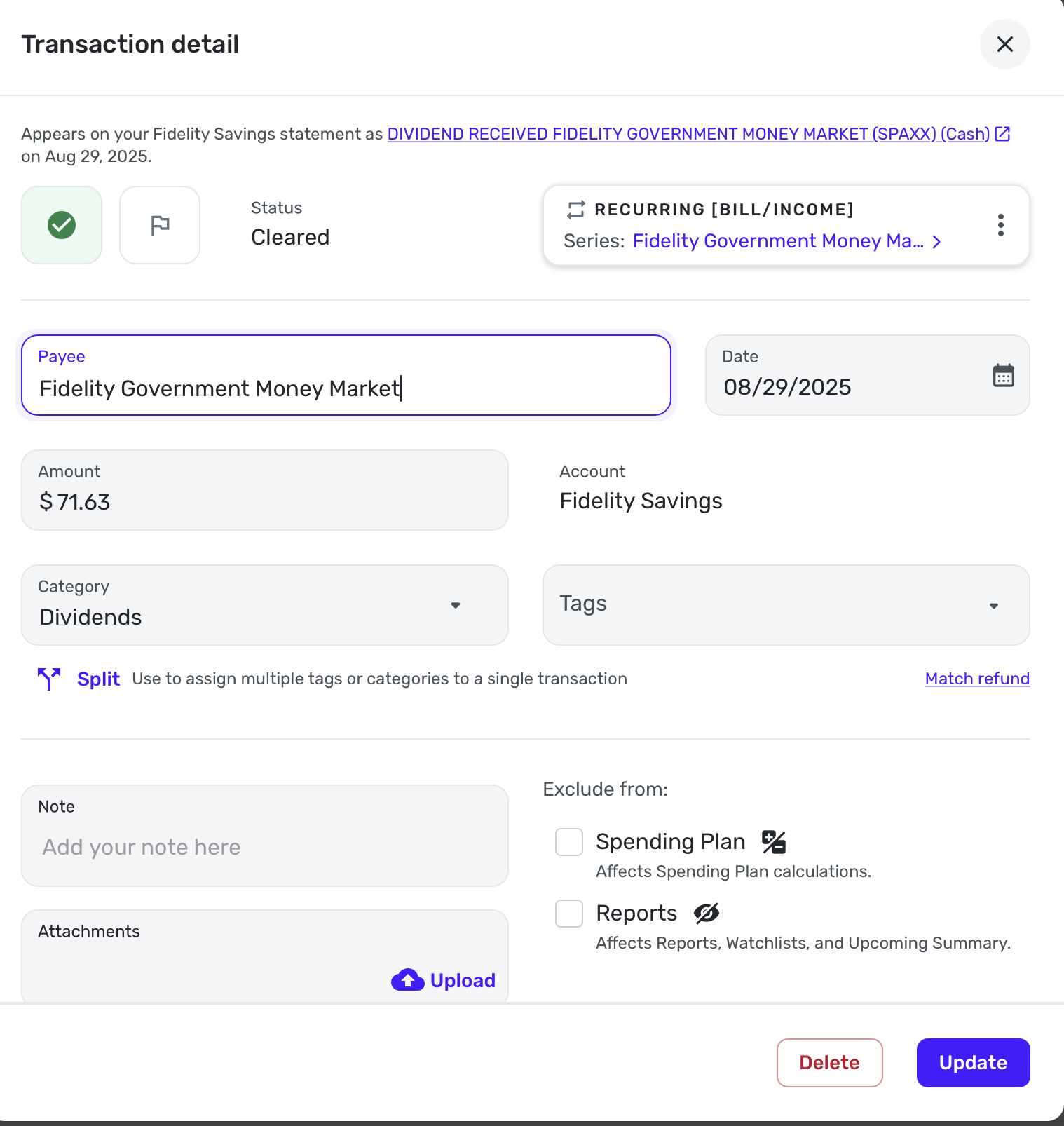Click the recurring arrows icon
1064x1126 pixels.
575,210
